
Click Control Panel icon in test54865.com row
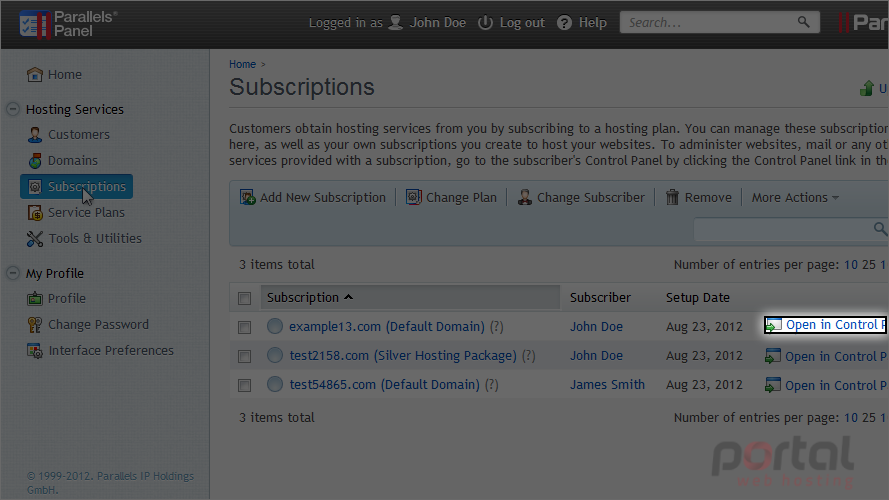(x=772, y=385)
